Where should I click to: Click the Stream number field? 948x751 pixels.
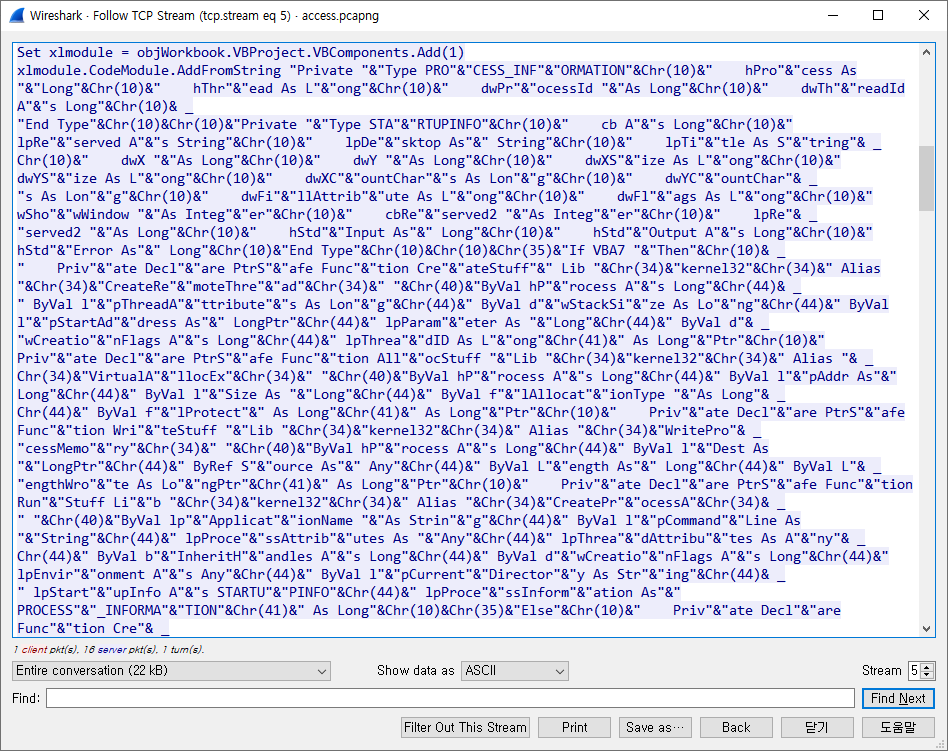(915, 671)
